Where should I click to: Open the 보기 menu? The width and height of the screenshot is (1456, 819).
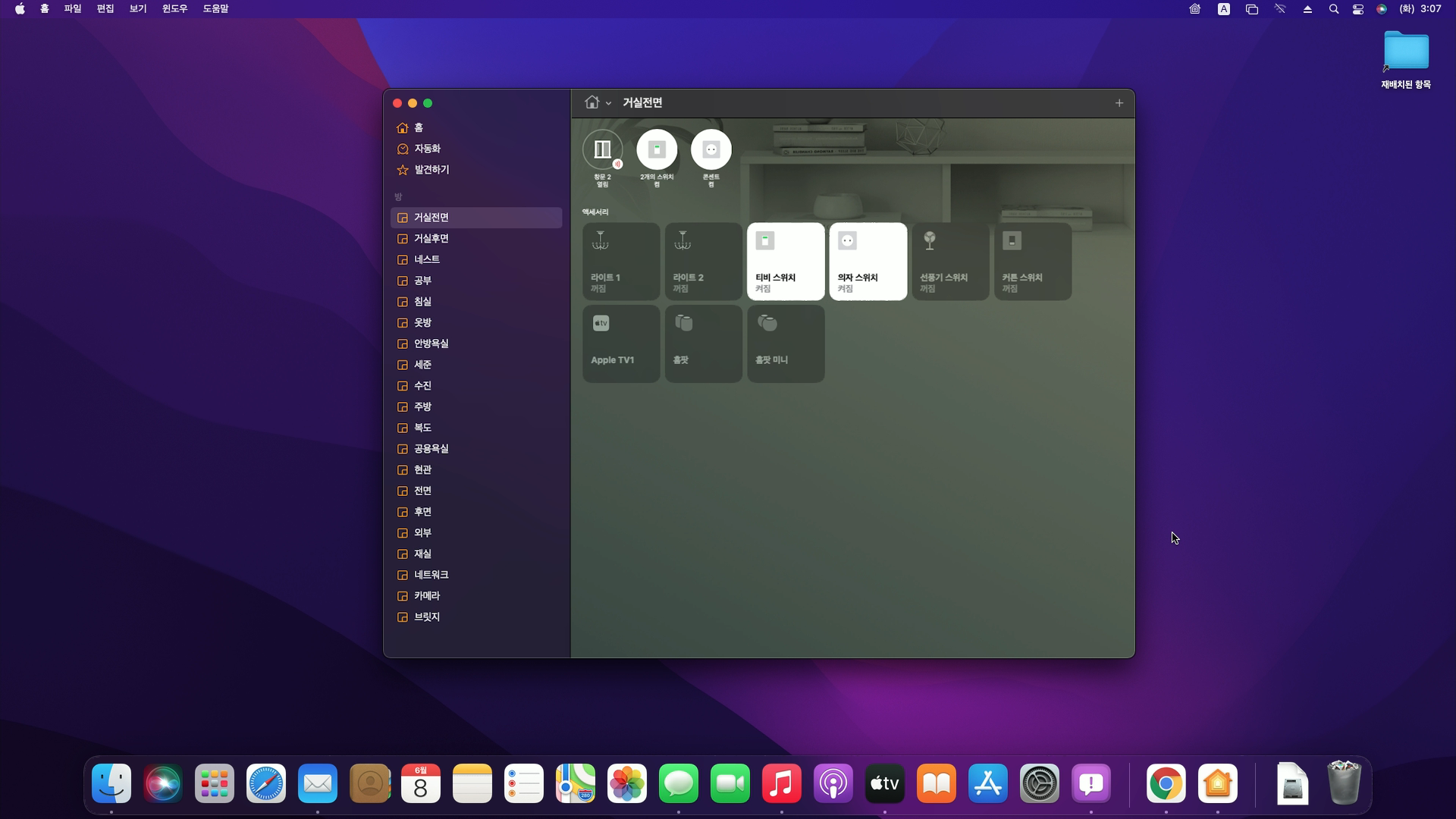pyautogui.click(x=137, y=9)
